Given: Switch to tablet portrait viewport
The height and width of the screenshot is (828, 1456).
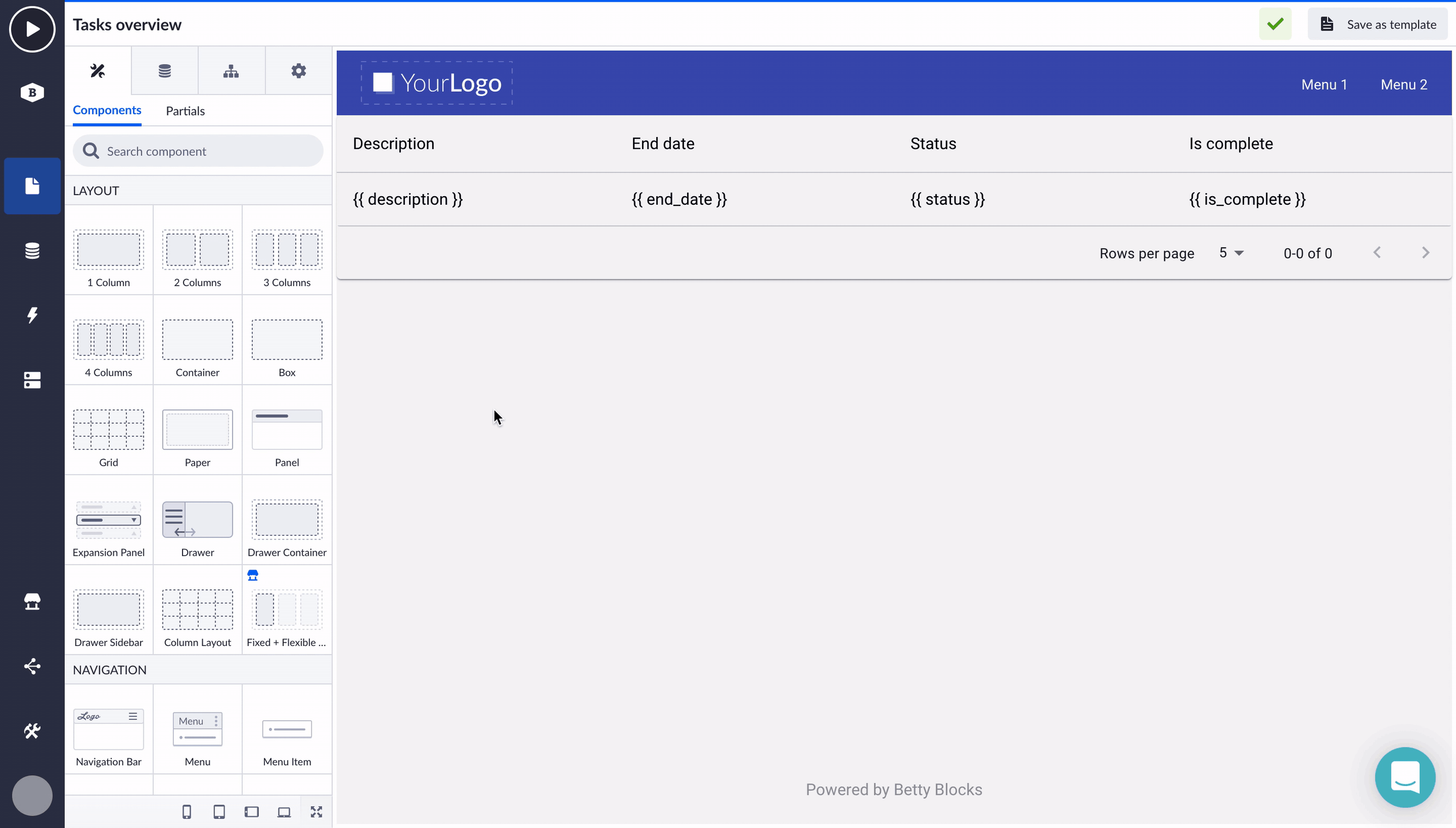Looking at the screenshot, I should click(219, 812).
